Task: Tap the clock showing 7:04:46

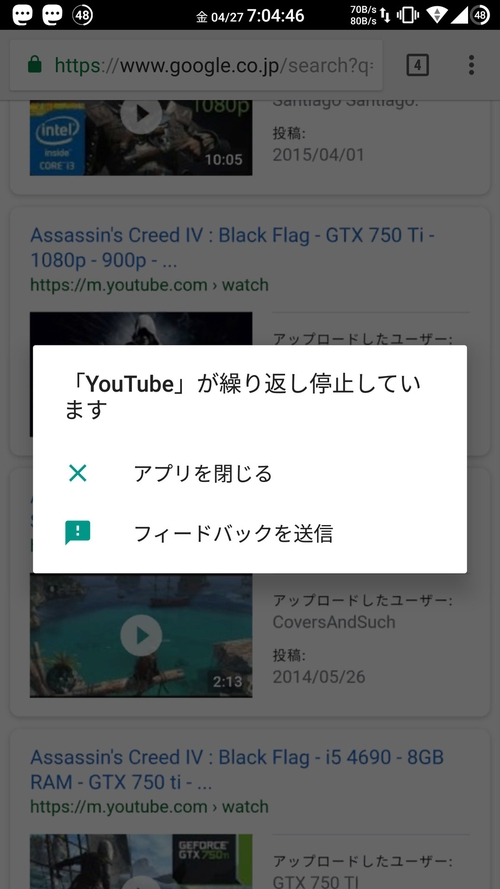Action: point(276,15)
